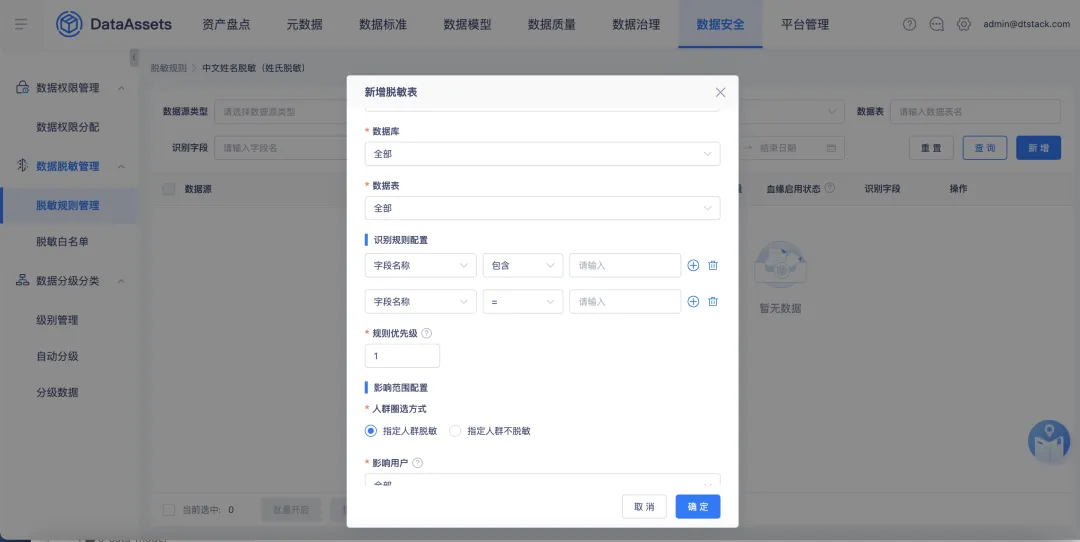Click the 新增 button

click(x=1039, y=148)
